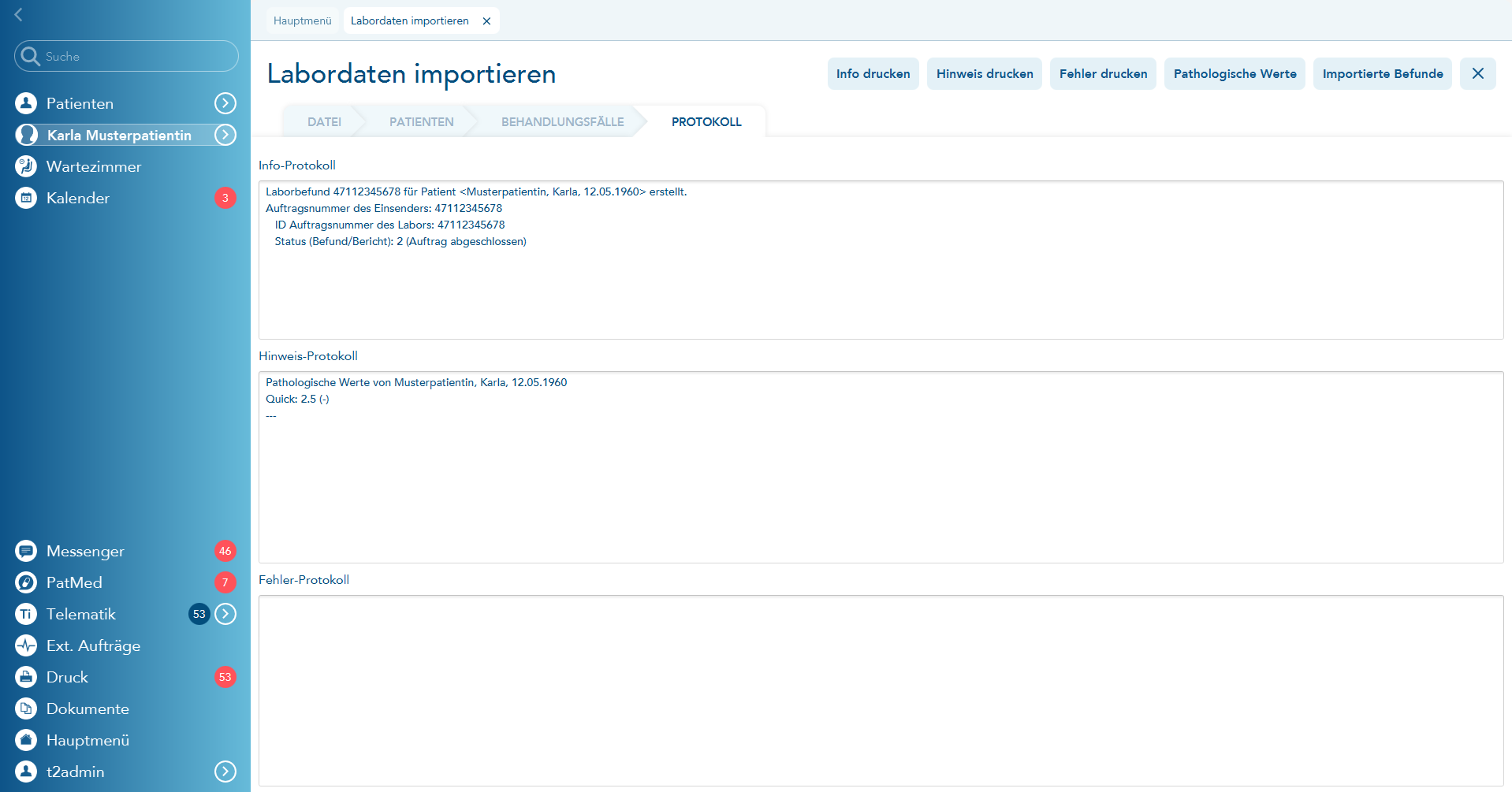Close the Labordaten importieren tab
This screenshot has height=792, width=1512.
[486, 21]
